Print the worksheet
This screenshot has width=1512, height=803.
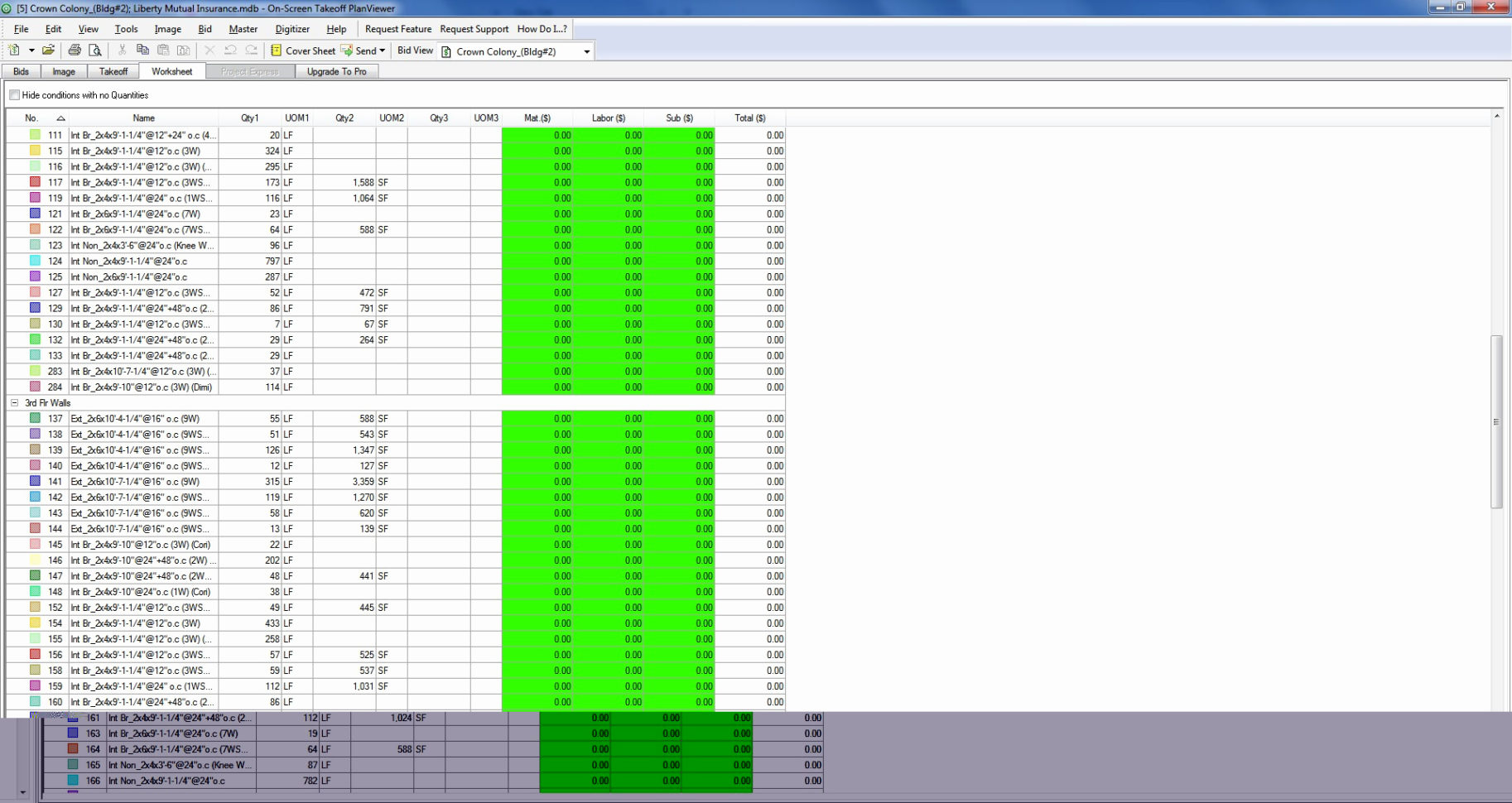75,50
